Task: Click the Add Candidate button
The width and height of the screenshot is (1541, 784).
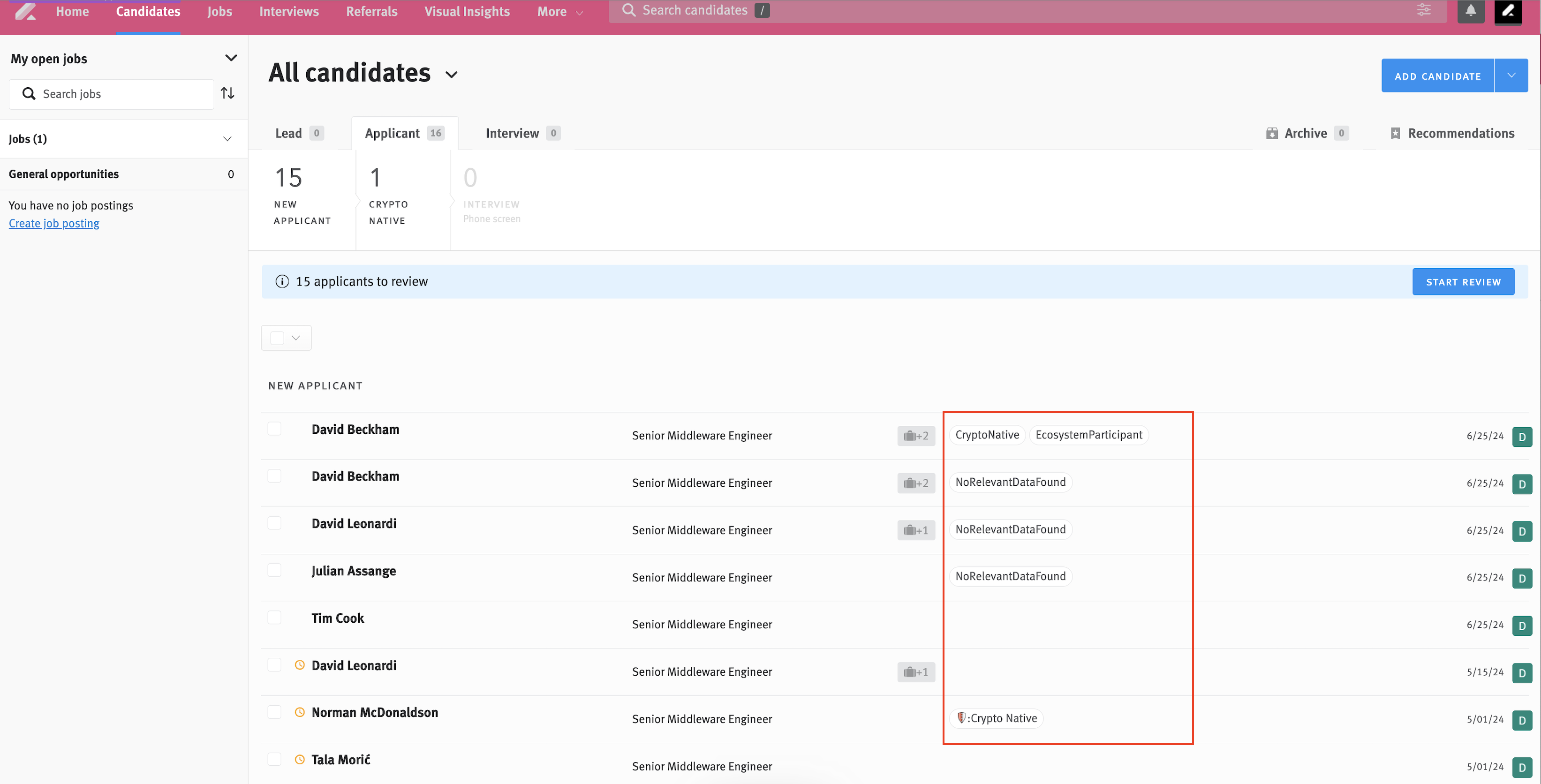Action: click(1437, 75)
